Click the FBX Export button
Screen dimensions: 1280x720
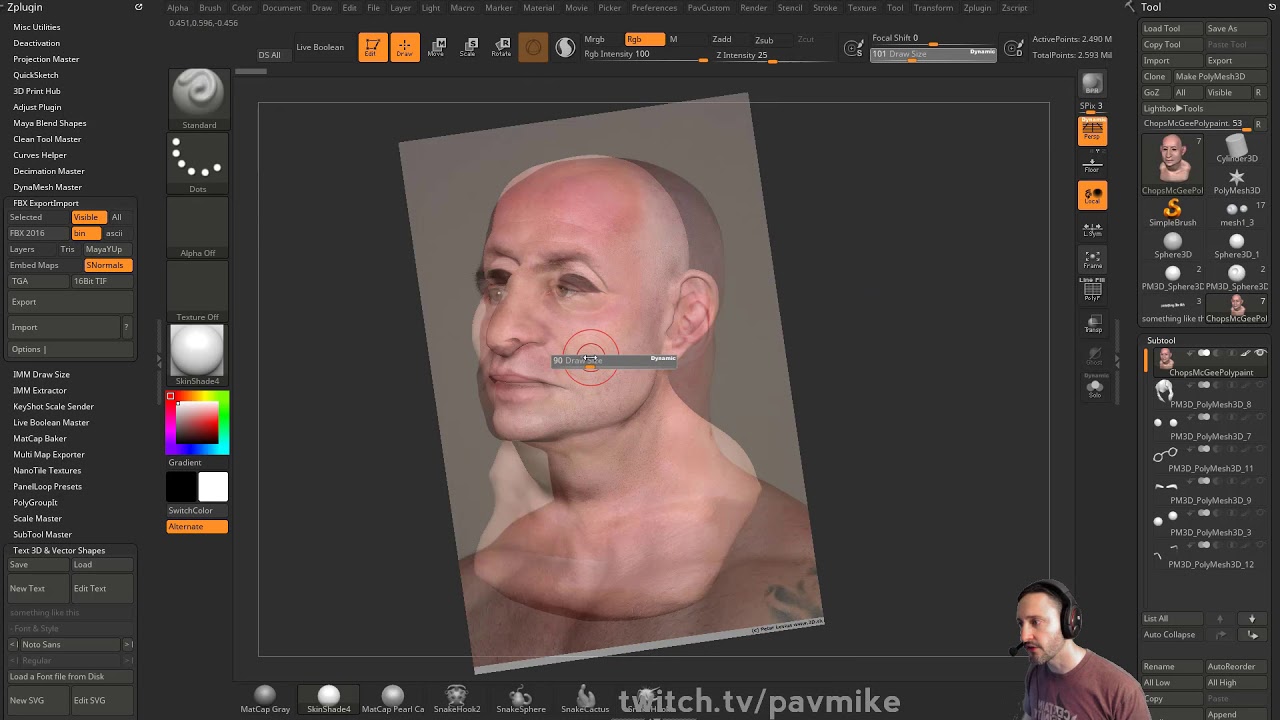(70, 302)
